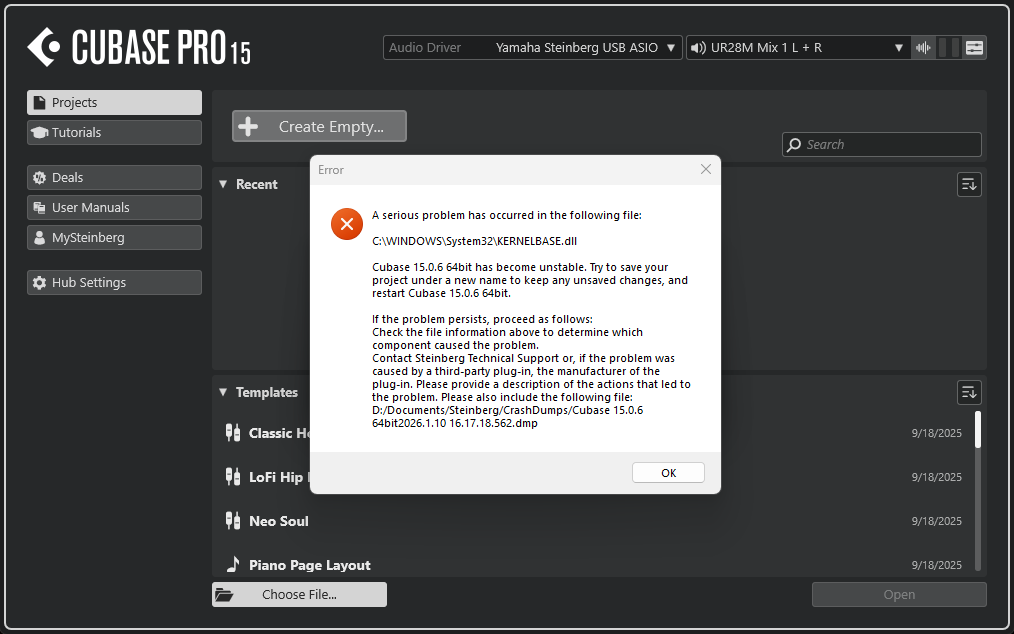
Task: Select the Projects tab
Action: point(114,103)
